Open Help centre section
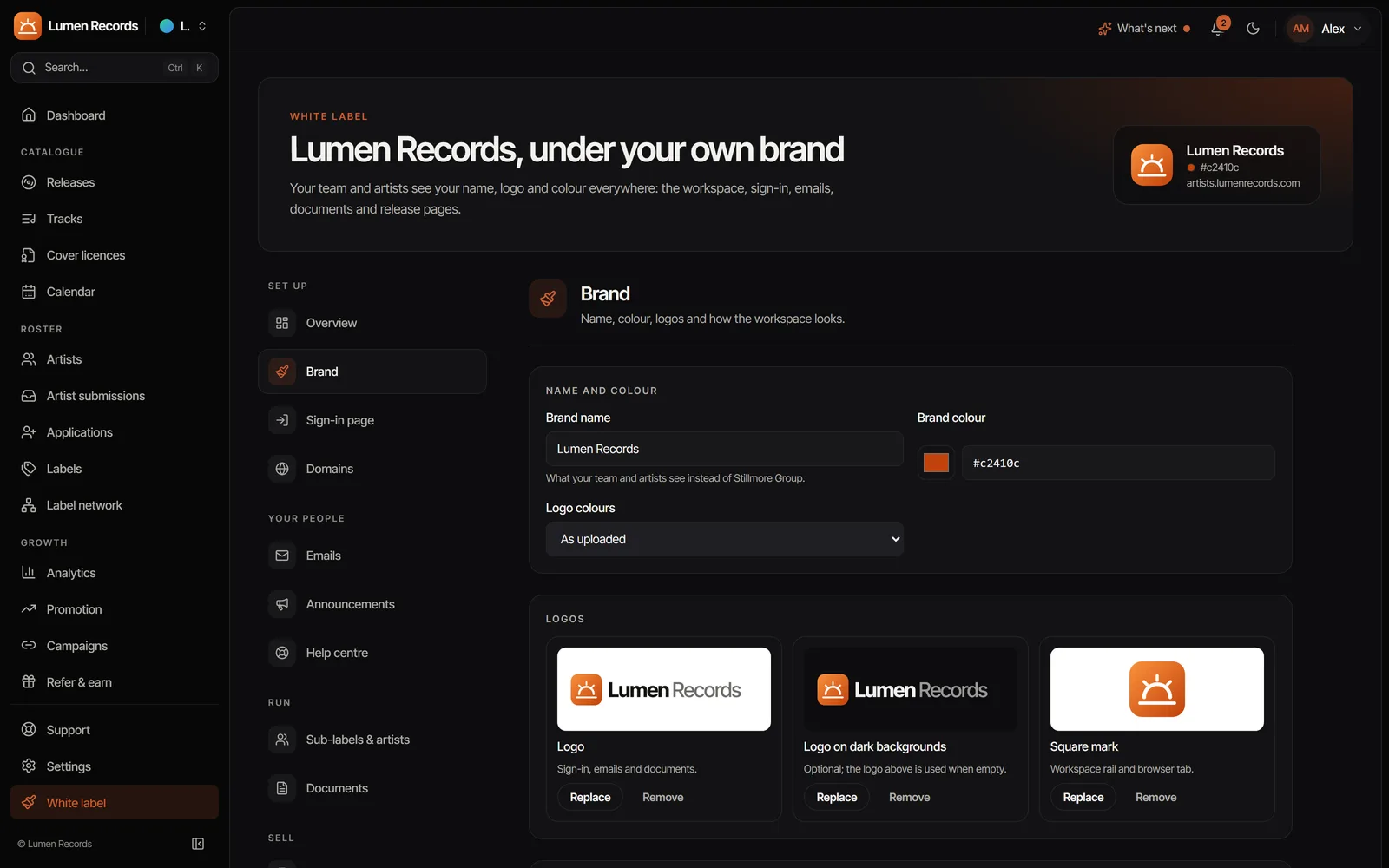1389x868 pixels. point(372,653)
